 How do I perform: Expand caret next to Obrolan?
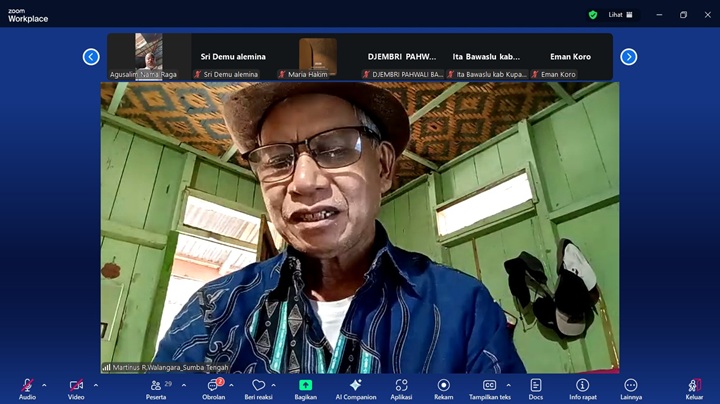click(231, 385)
